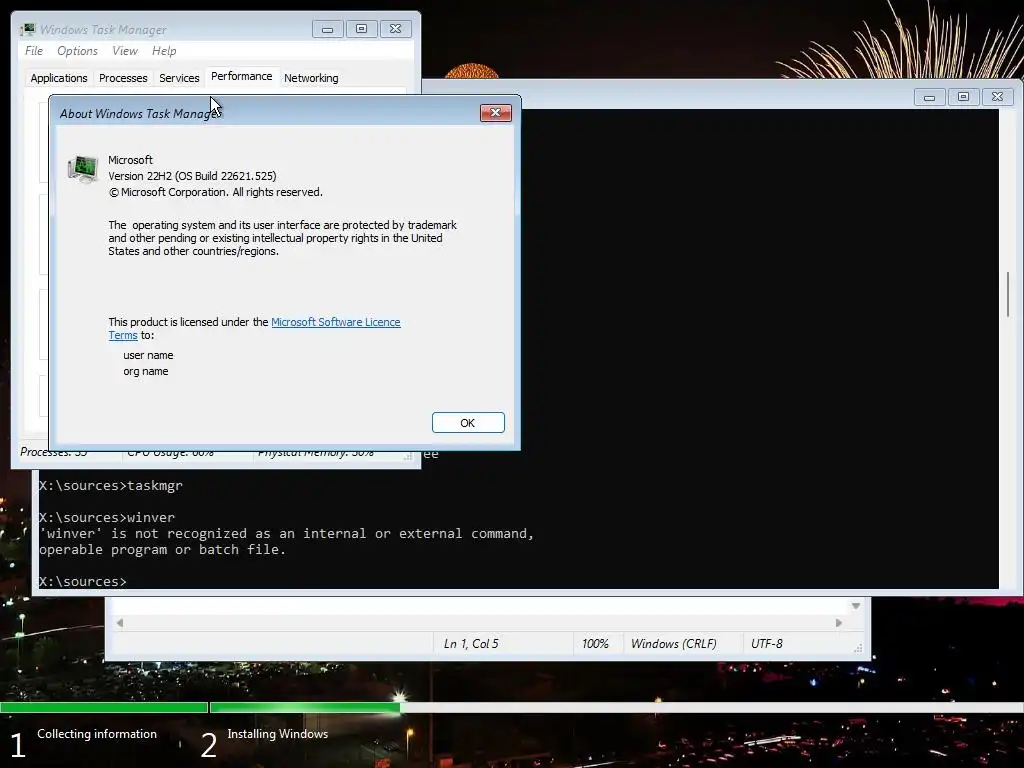Click the Installing Windows progress segment
Screen dimensions: 1024x768
coord(305,707)
